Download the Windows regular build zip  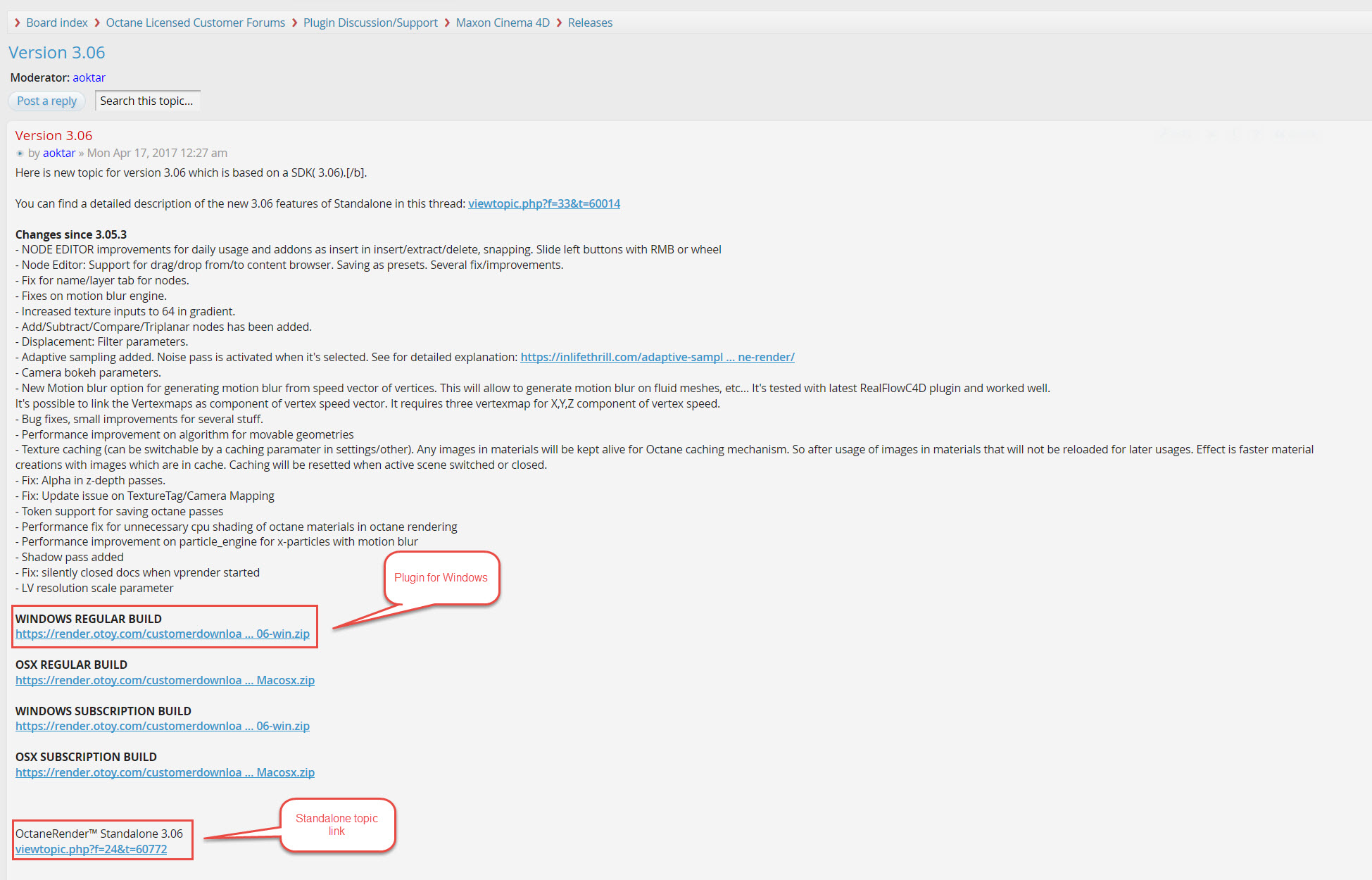pyautogui.click(x=162, y=634)
